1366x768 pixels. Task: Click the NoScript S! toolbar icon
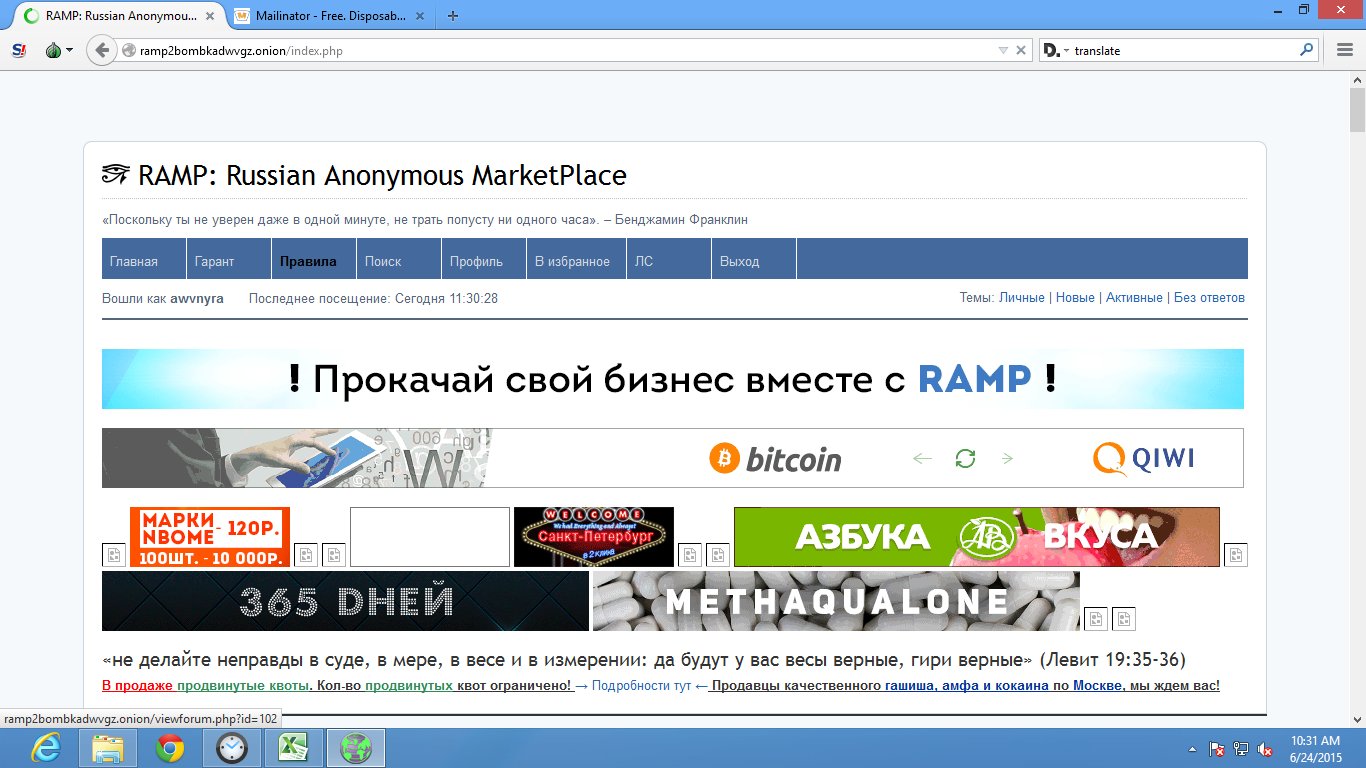(x=18, y=50)
